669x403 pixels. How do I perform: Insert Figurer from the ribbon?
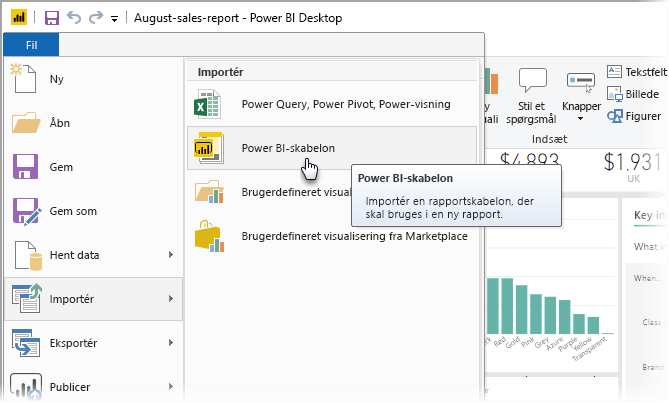click(634, 116)
